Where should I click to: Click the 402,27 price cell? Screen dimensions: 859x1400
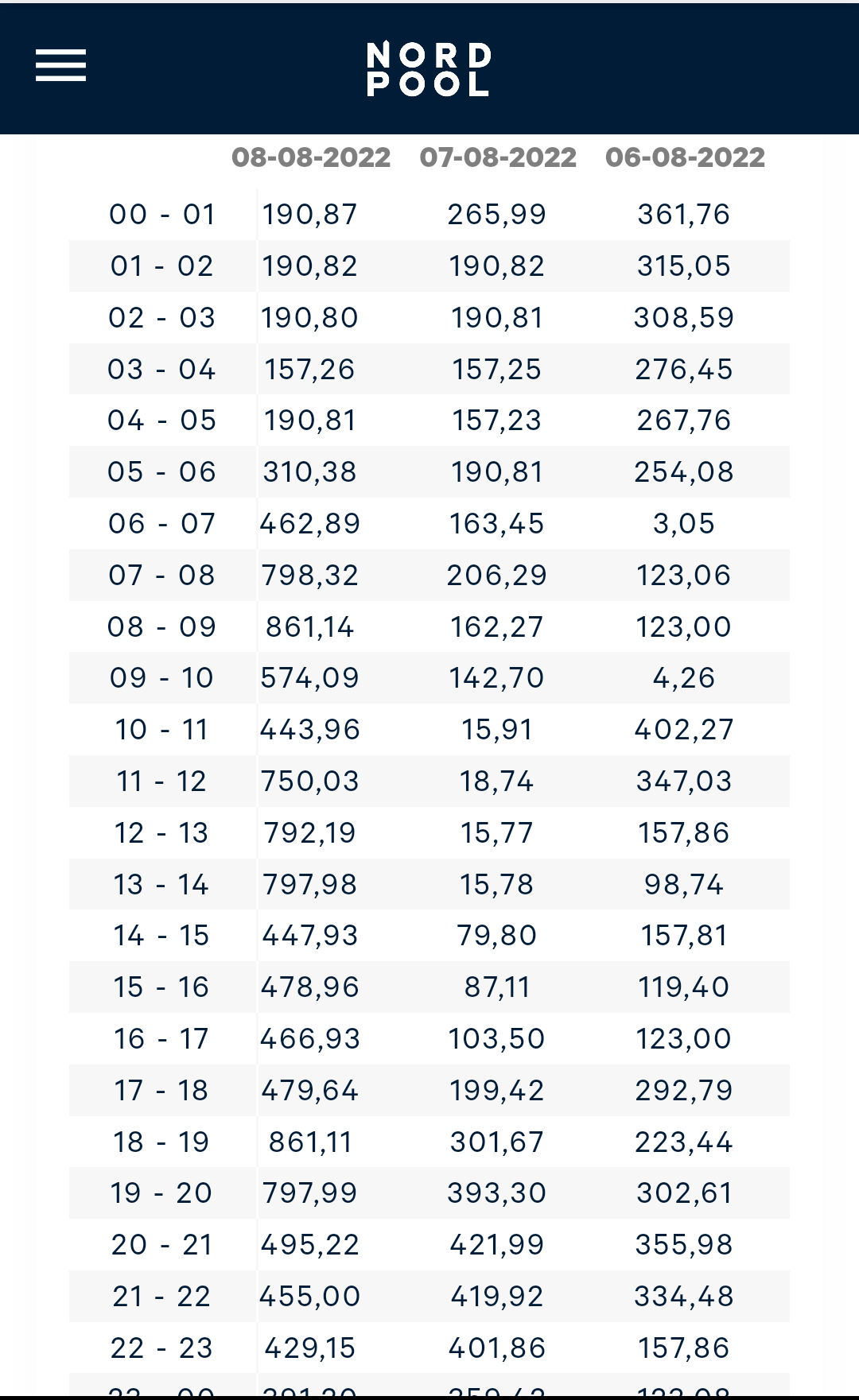[x=684, y=730]
